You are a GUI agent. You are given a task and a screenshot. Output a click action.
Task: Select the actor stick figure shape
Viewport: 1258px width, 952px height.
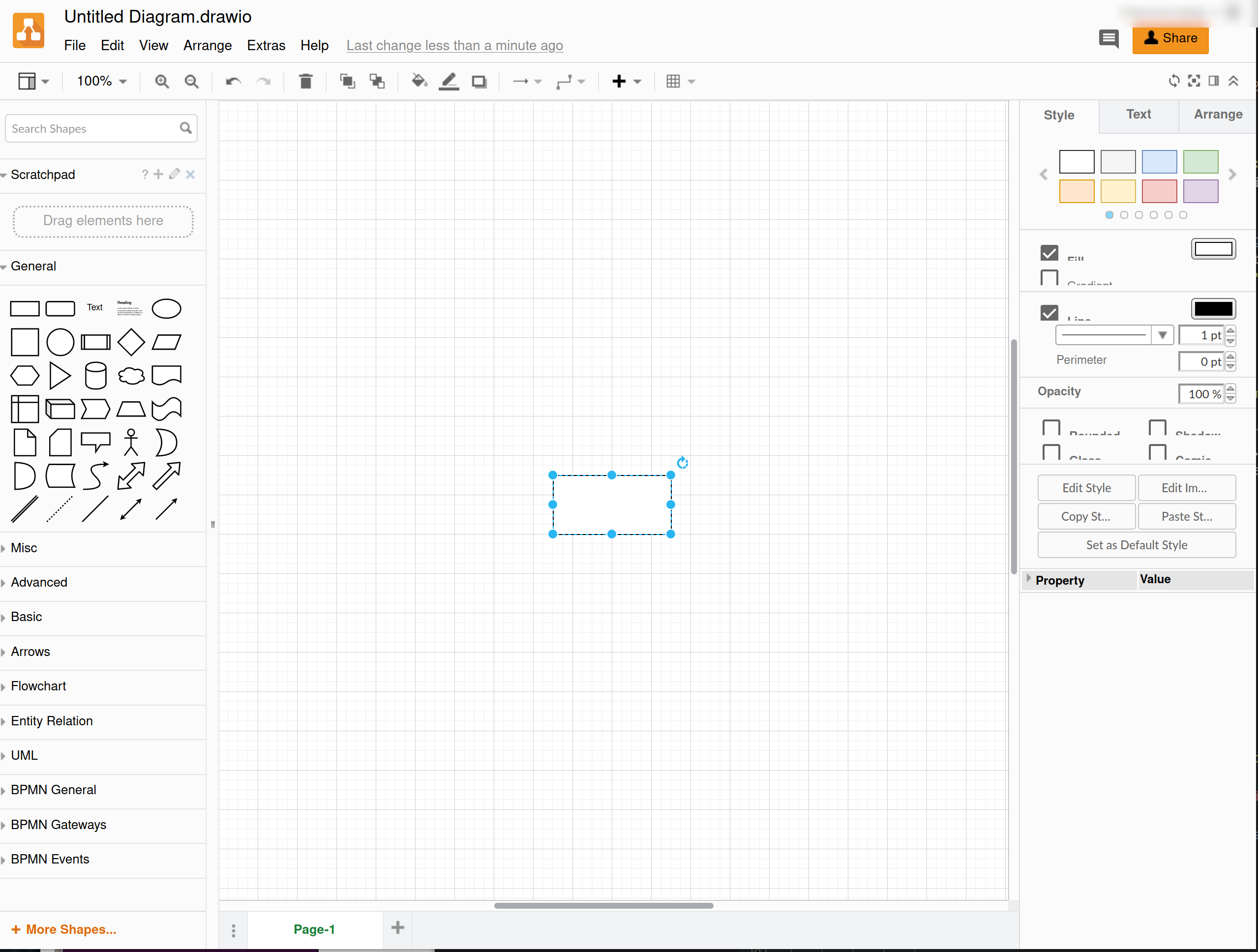point(131,443)
